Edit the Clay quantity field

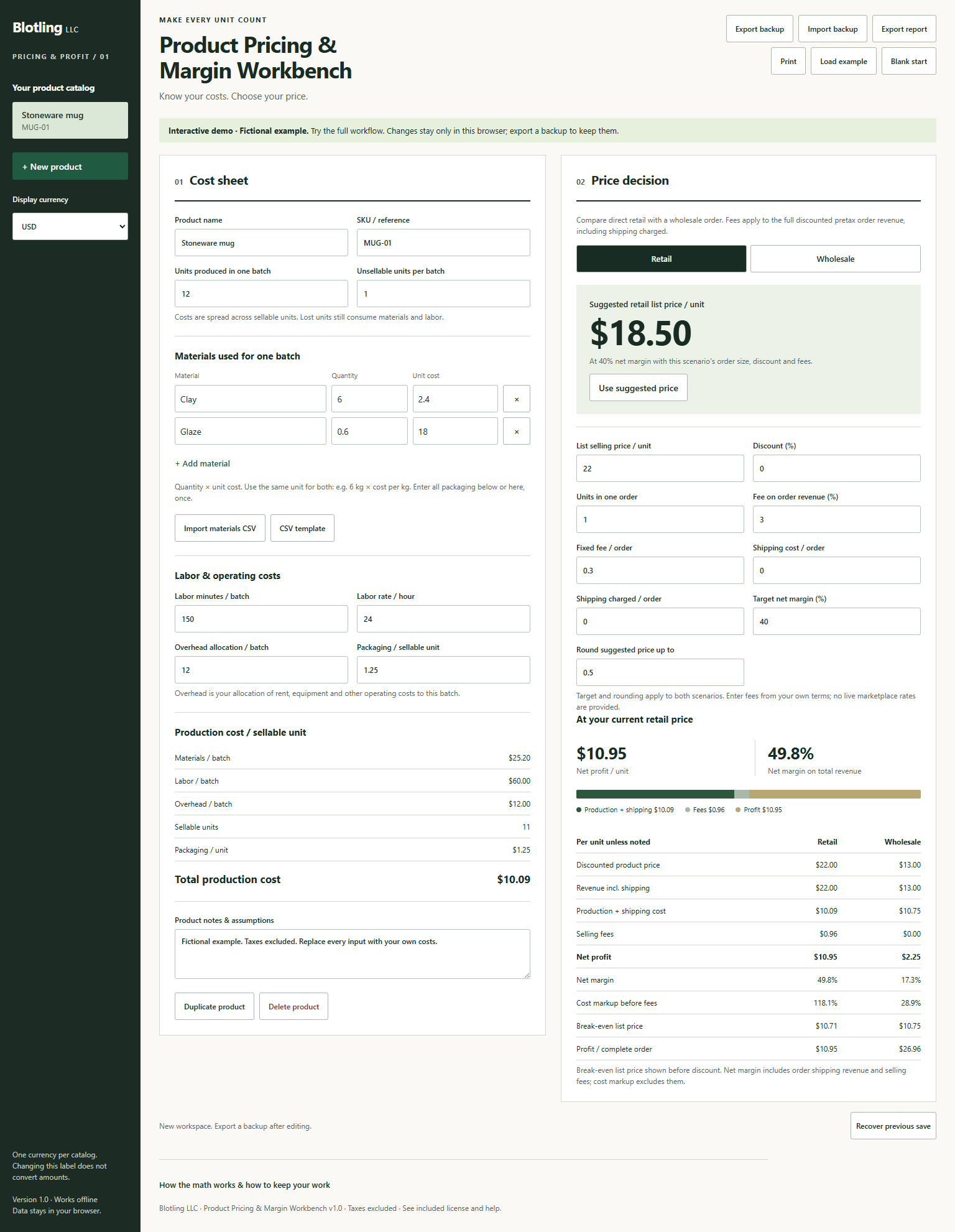[x=369, y=399]
